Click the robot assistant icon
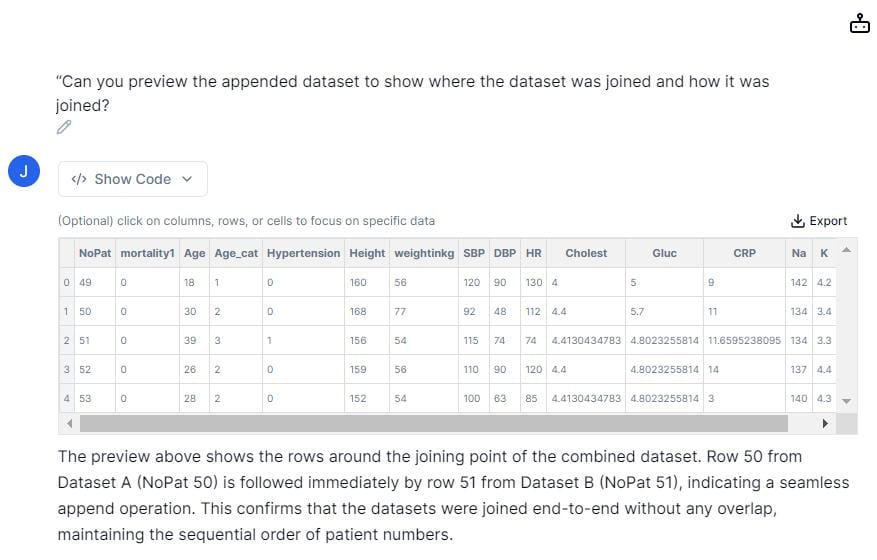This screenshot has width=877, height=560. coord(859,23)
